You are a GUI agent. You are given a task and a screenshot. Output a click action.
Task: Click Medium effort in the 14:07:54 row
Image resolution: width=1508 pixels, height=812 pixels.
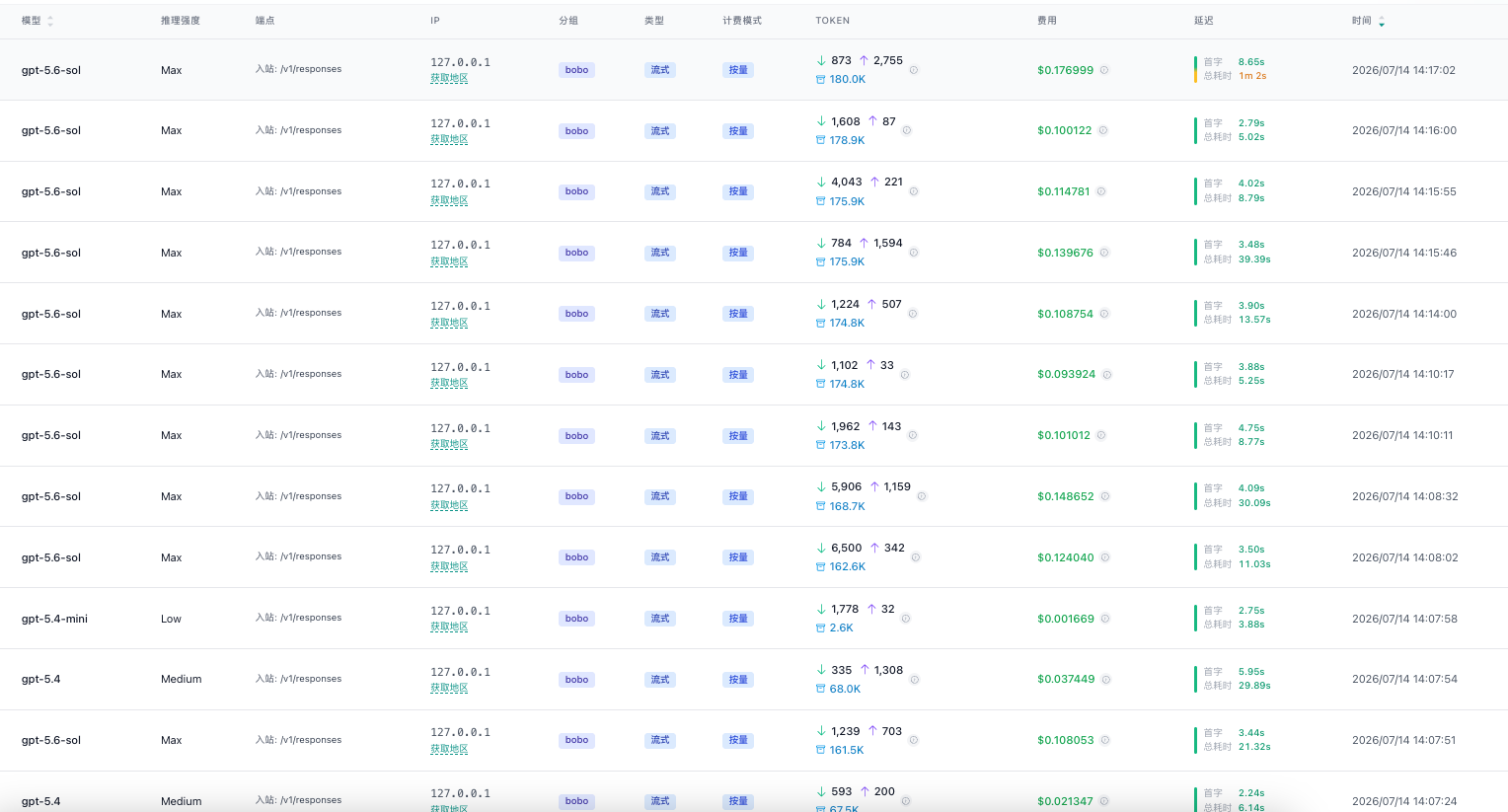coord(182,680)
